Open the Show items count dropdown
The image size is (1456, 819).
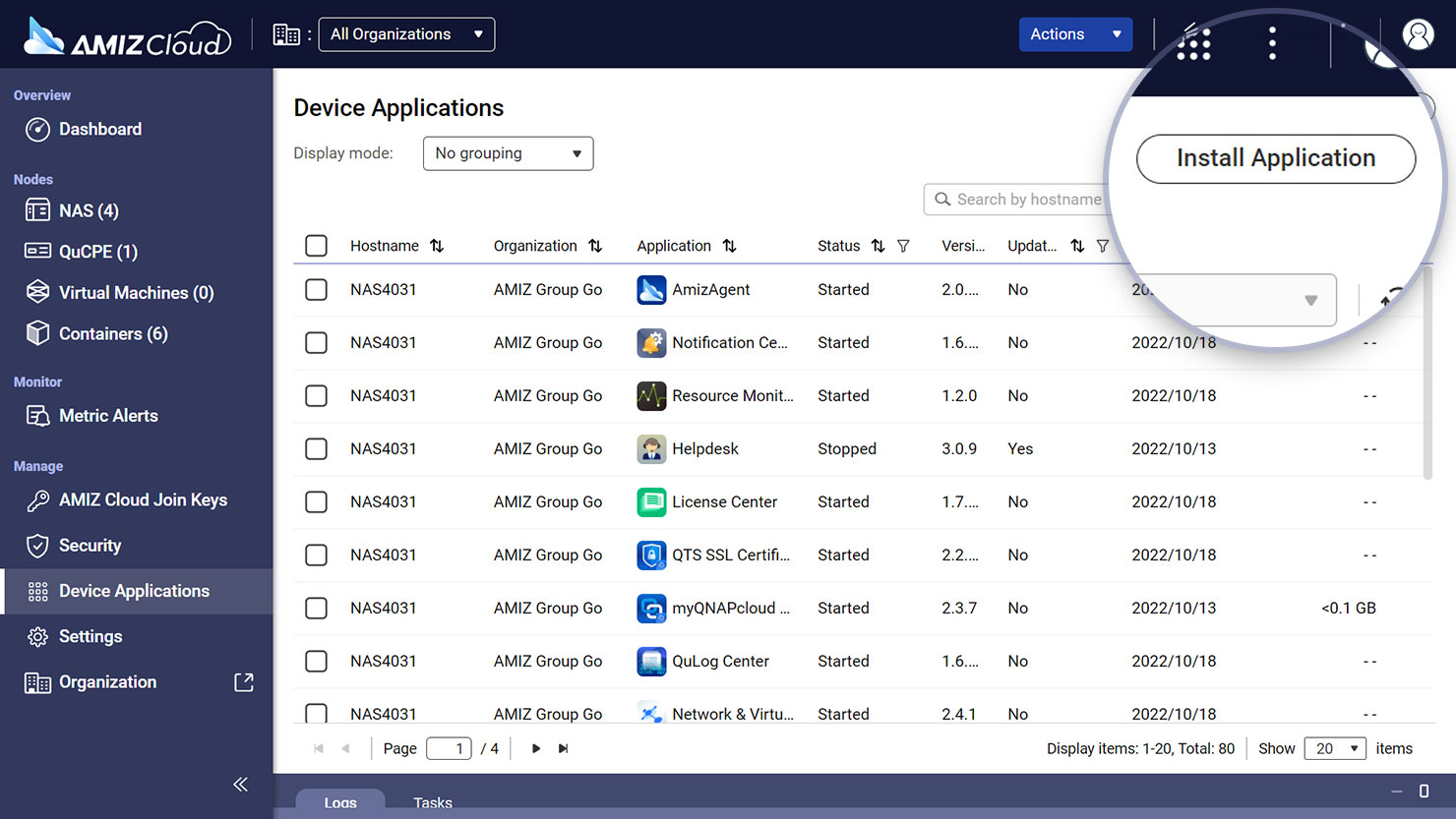(x=1334, y=748)
